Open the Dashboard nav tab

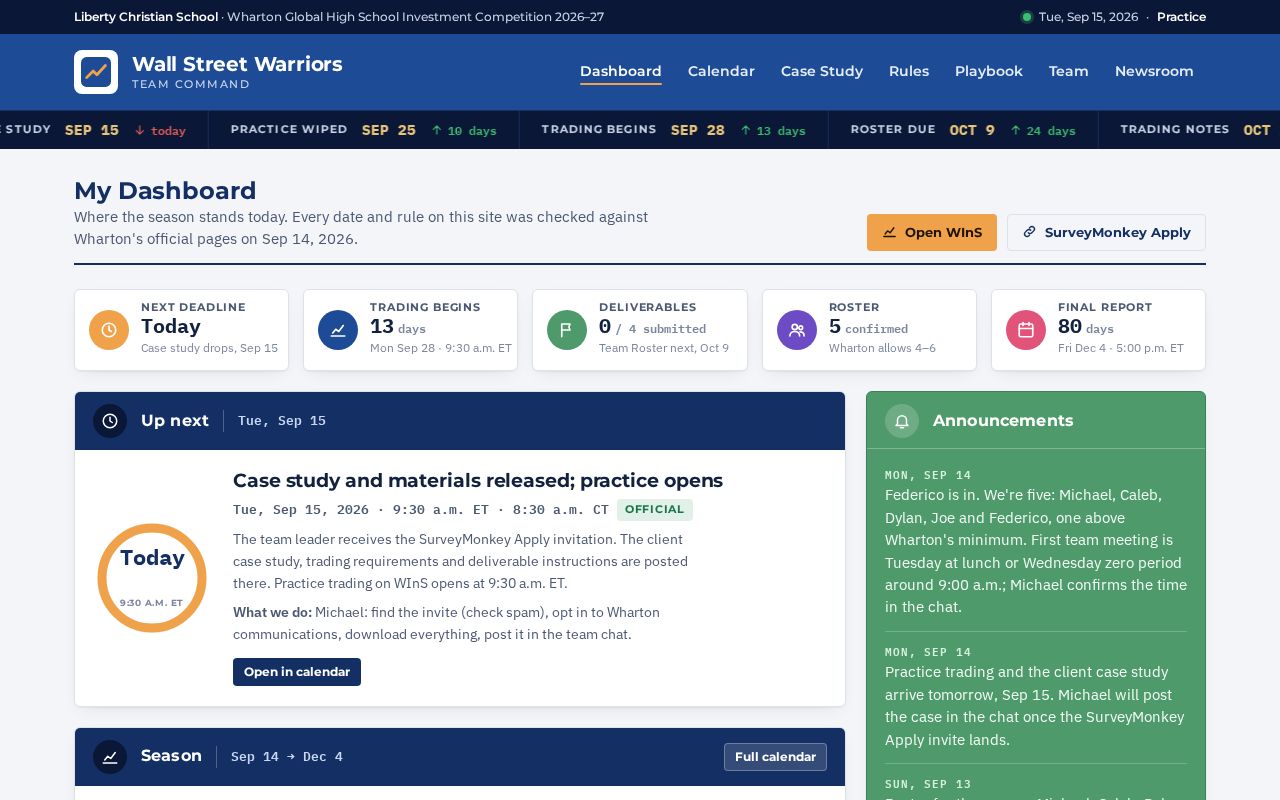tap(621, 71)
